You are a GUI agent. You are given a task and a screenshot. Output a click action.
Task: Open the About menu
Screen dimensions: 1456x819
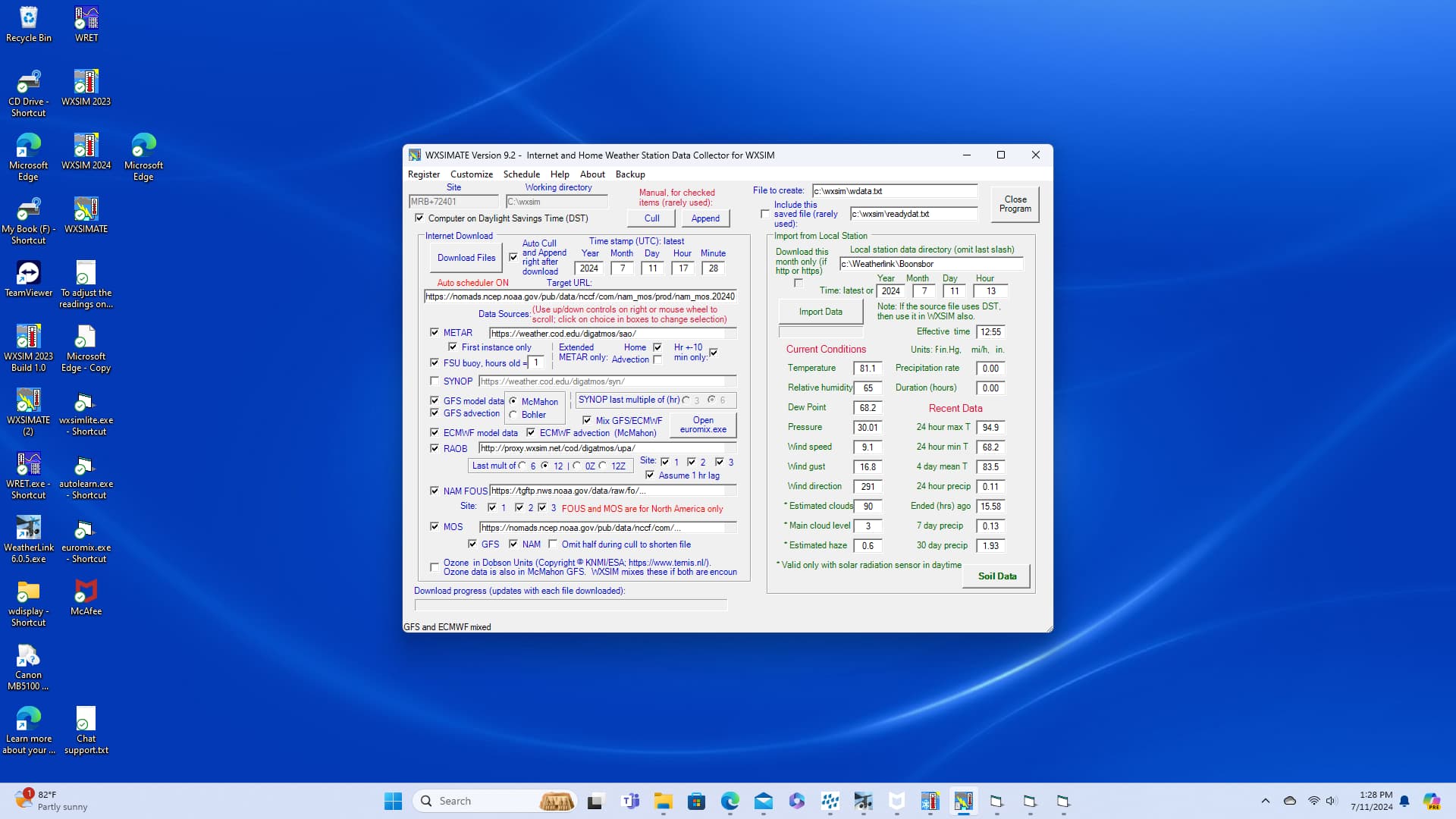pyautogui.click(x=593, y=174)
